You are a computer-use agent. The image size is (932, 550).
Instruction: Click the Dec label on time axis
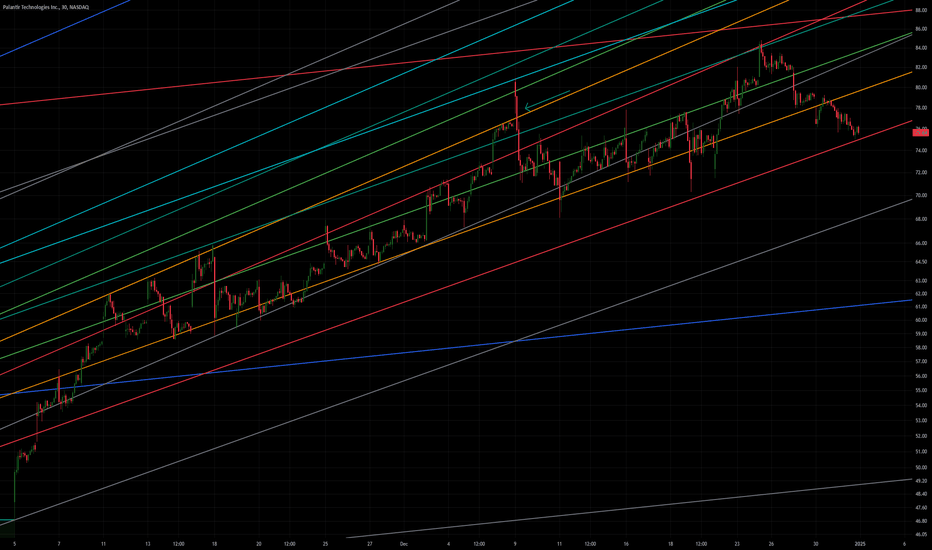(404, 544)
